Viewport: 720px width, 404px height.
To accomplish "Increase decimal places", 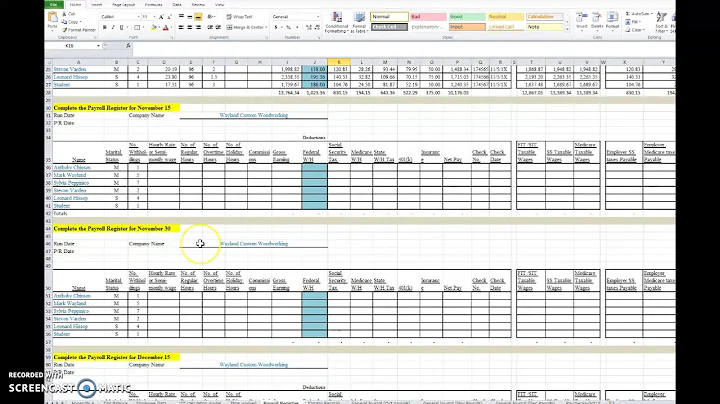I will [309, 28].
